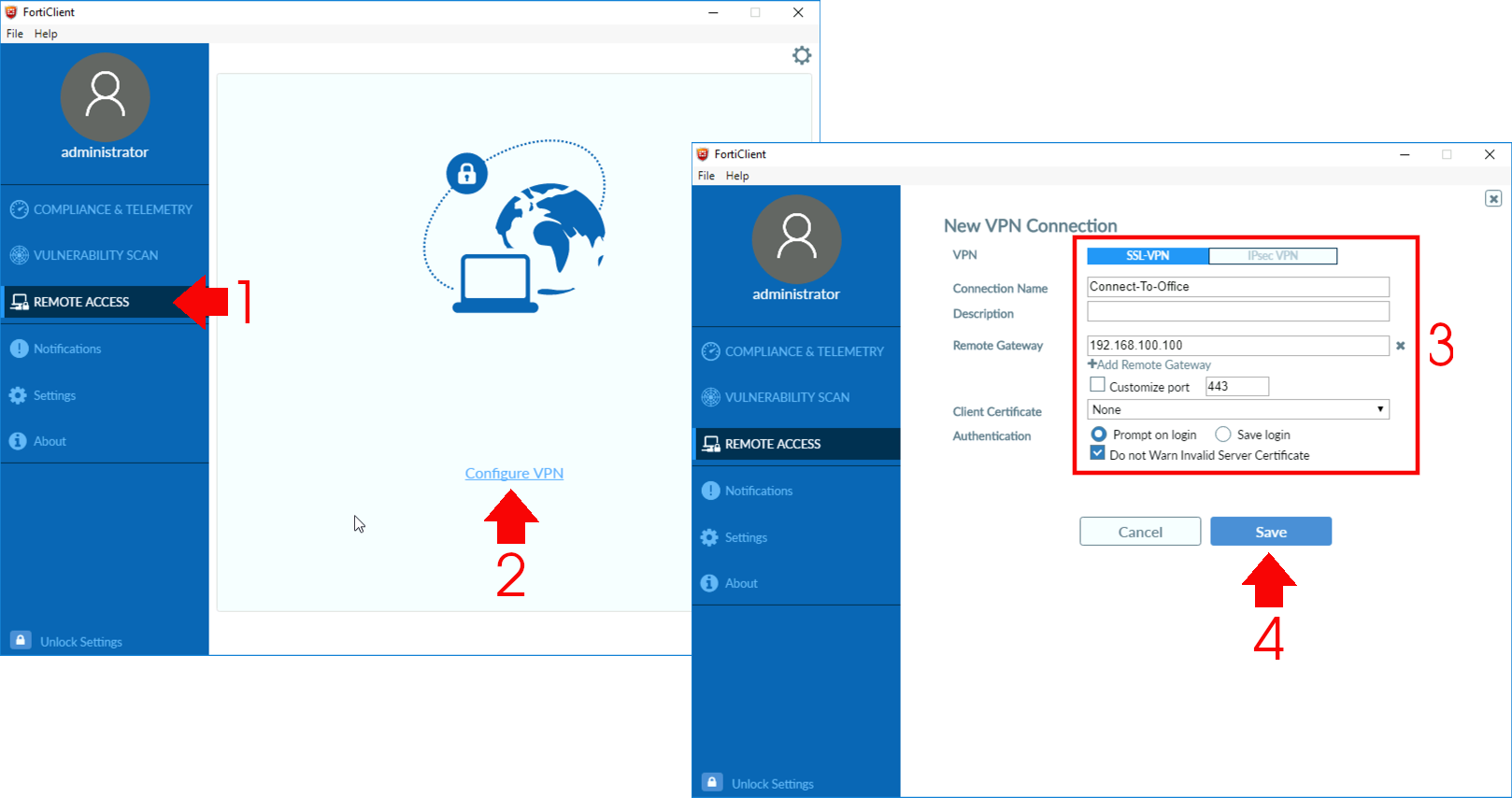Open the Client Certificate dropdown

click(1238, 409)
